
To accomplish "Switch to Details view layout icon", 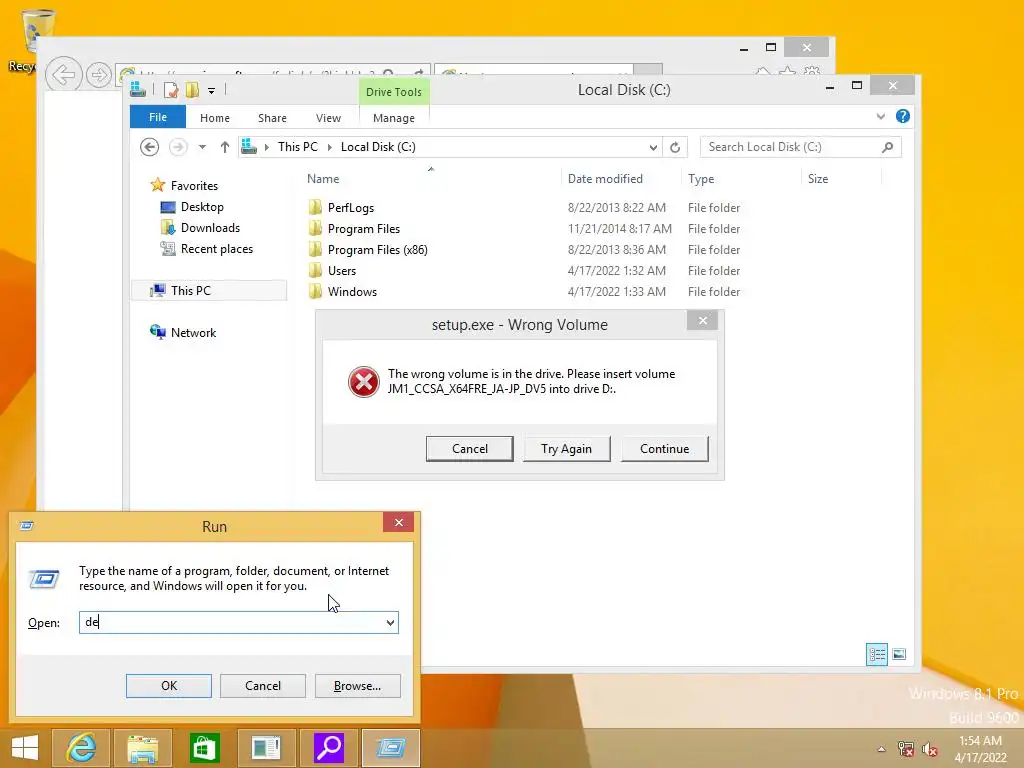I will click(876, 654).
